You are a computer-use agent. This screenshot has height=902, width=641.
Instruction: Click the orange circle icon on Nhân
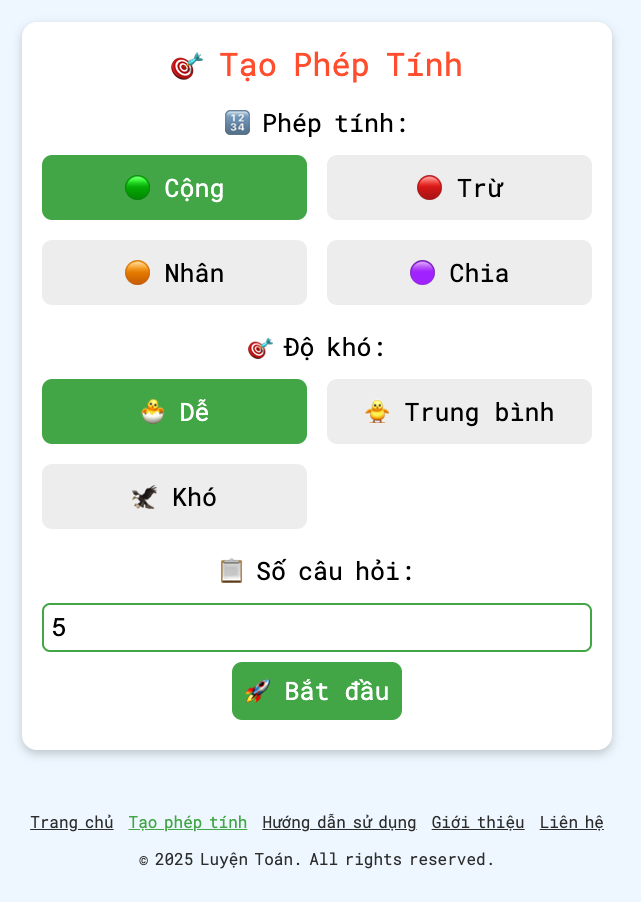[137, 273]
